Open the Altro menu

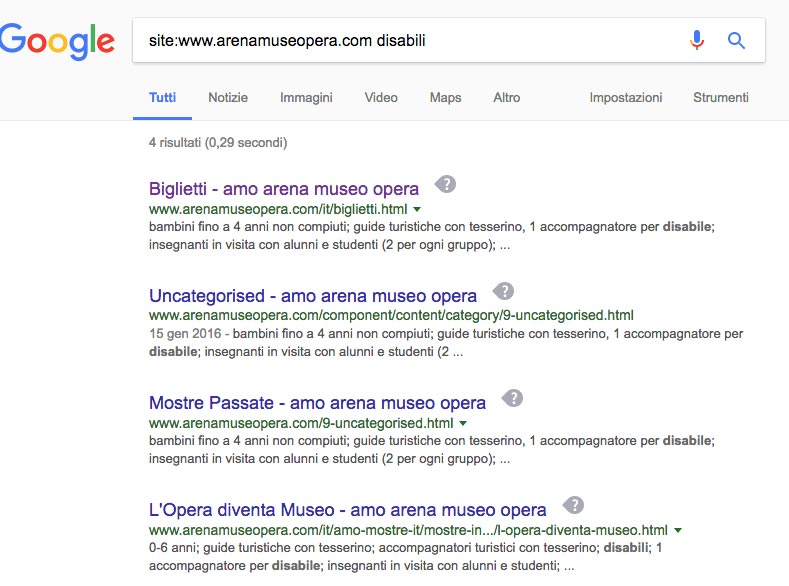[x=507, y=98]
